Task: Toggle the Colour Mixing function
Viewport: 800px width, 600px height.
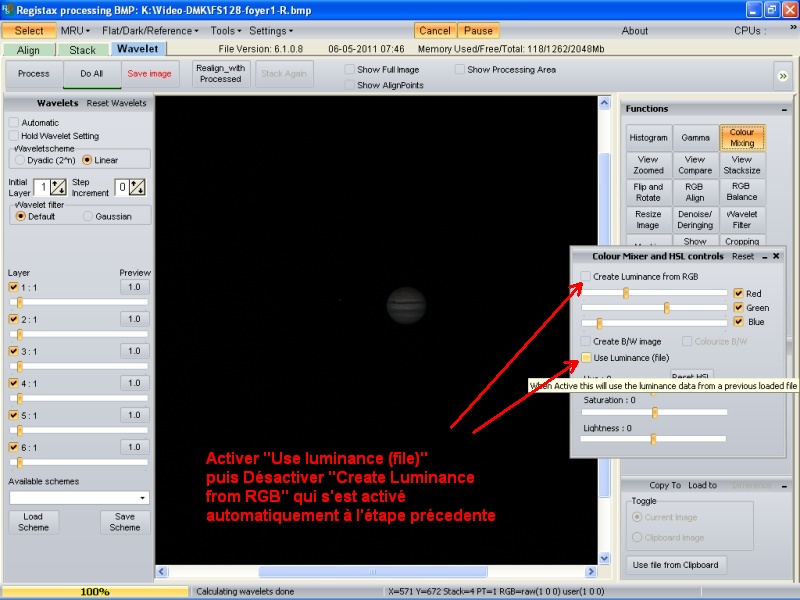Action: pyautogui.click(x=742, y=138)
